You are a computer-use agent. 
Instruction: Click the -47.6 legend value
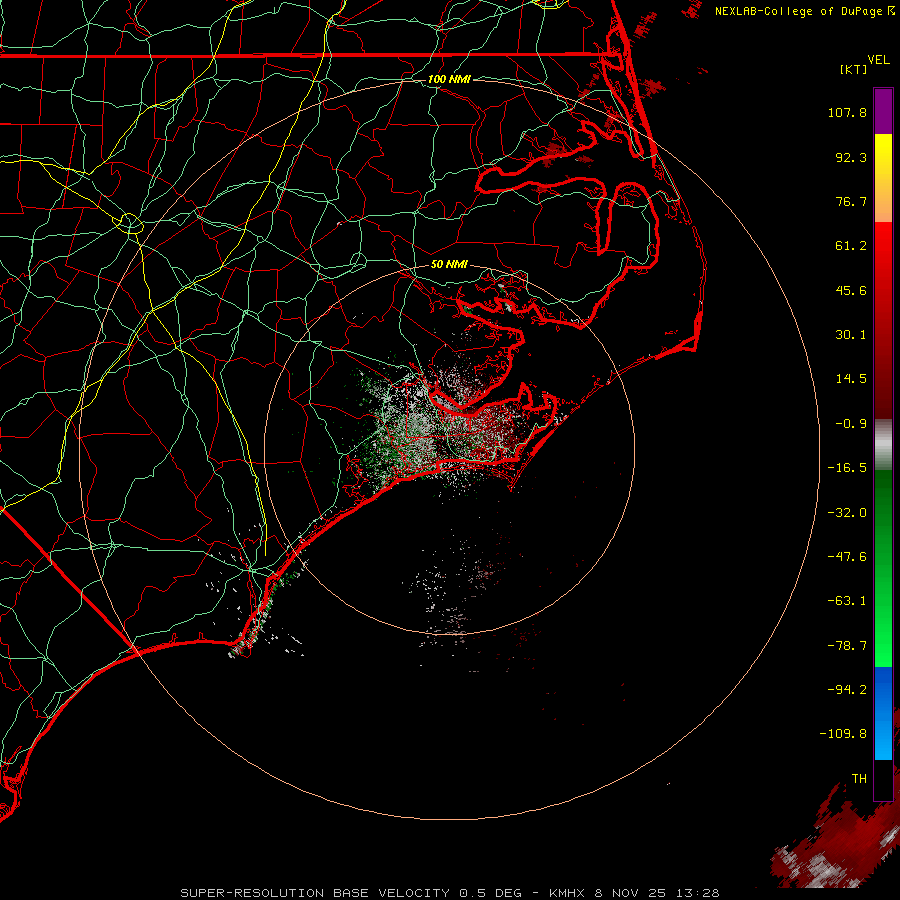pos(847,557)
